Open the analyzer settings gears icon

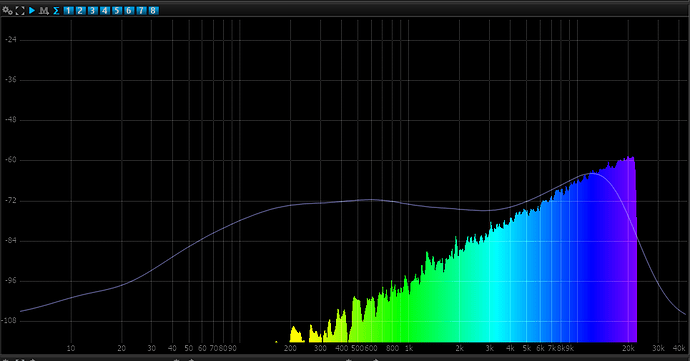7,10
